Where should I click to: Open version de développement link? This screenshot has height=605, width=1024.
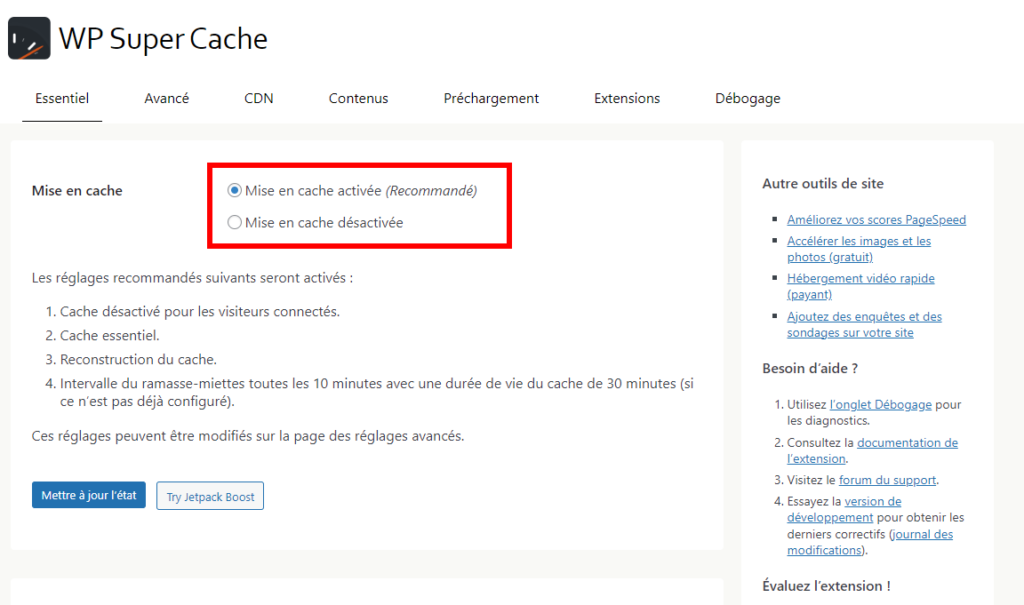(844, 509)
